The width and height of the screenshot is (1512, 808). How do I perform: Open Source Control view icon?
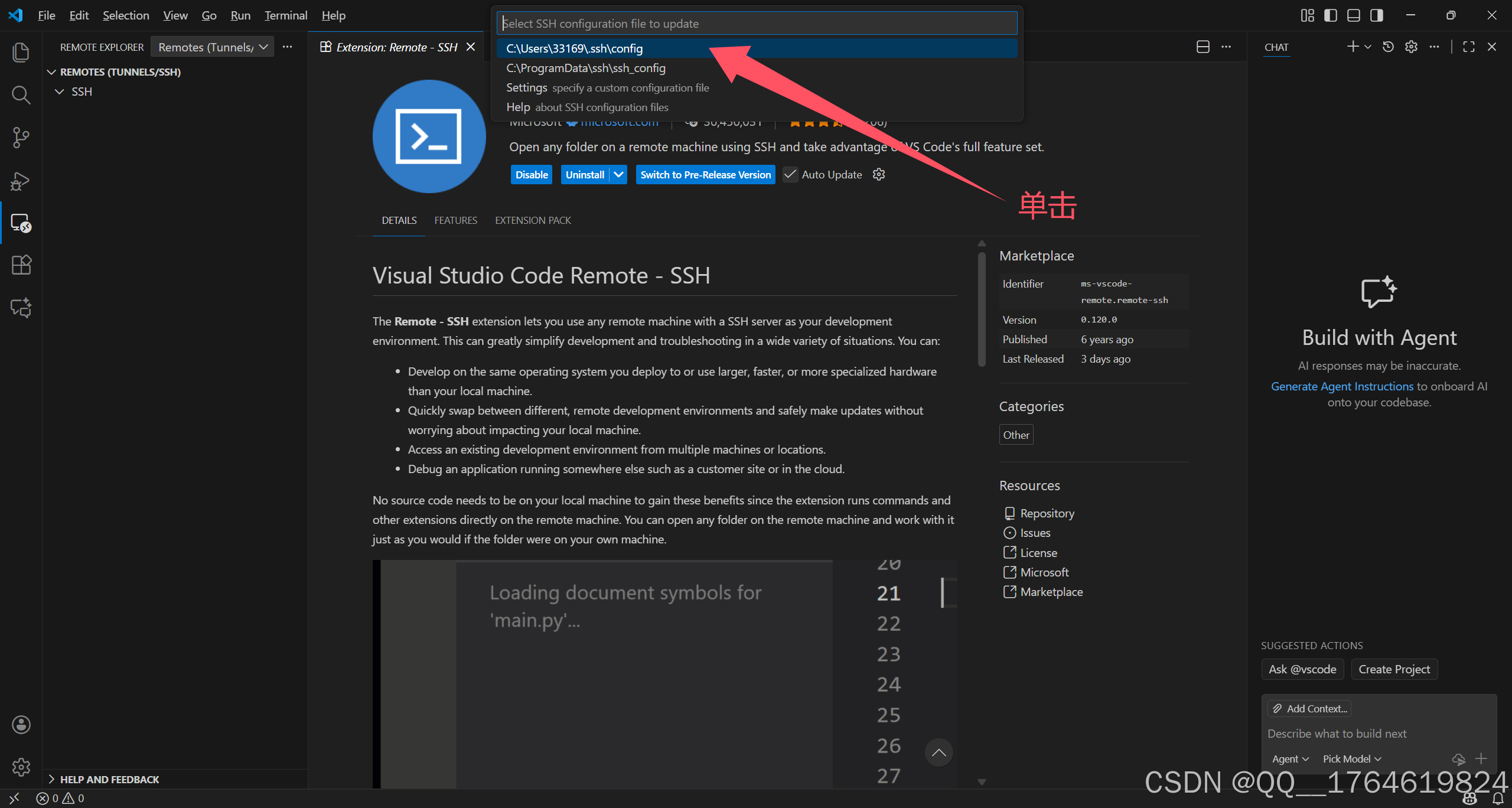(21, 138)
